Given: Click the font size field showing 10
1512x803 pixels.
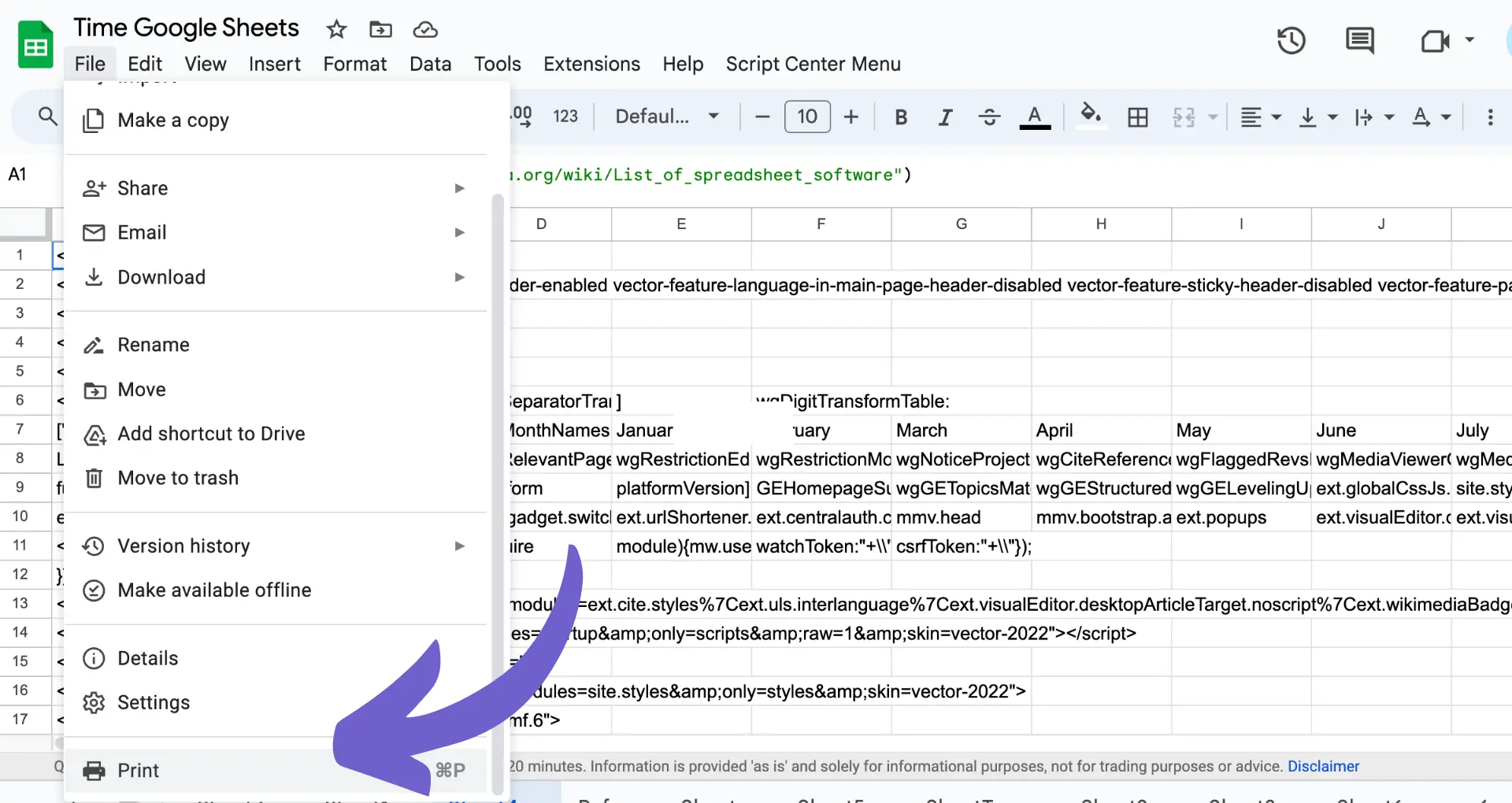Looking at the screenshot, I should coord(807,117).
